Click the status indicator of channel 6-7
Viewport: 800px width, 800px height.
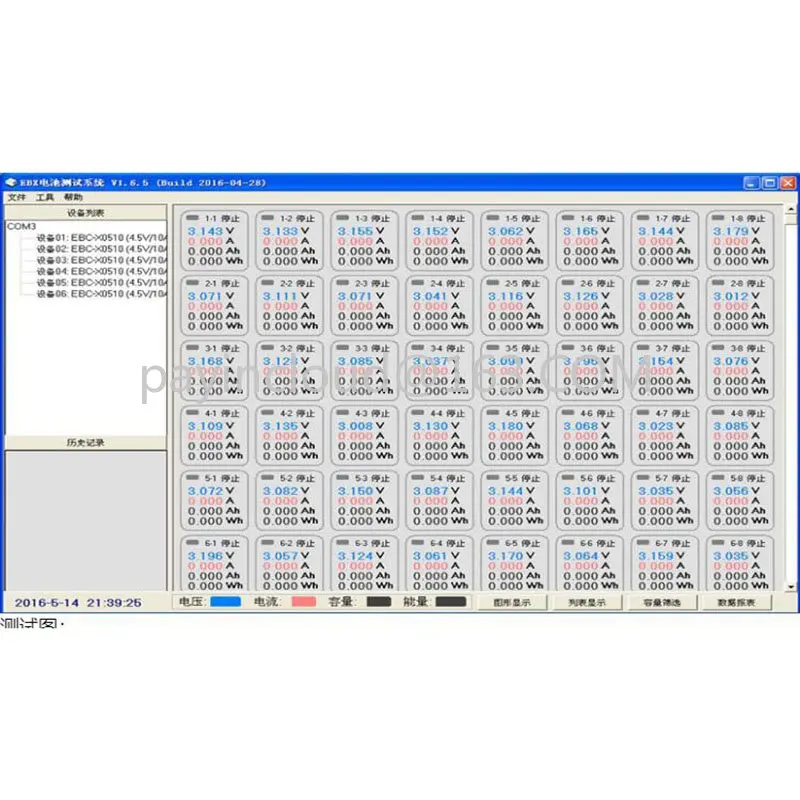643,542
